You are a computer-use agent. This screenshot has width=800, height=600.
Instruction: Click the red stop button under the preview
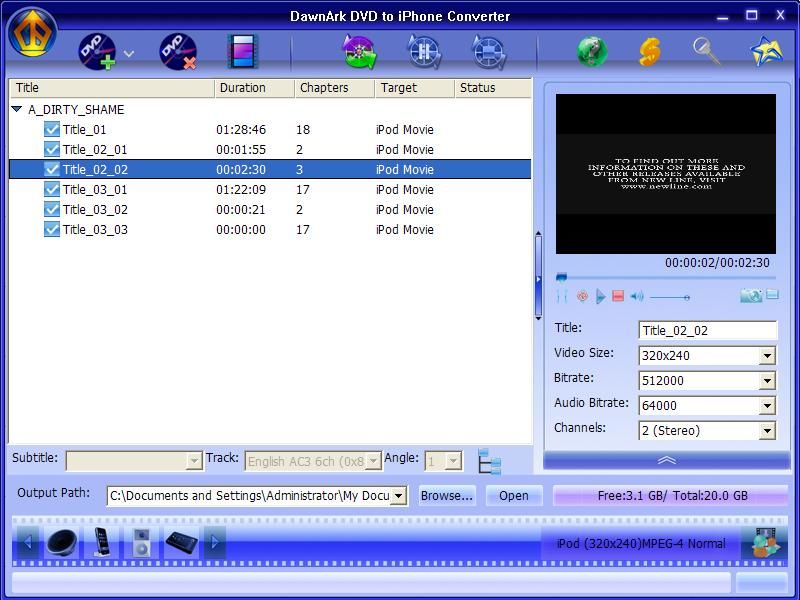pos(618,296)
